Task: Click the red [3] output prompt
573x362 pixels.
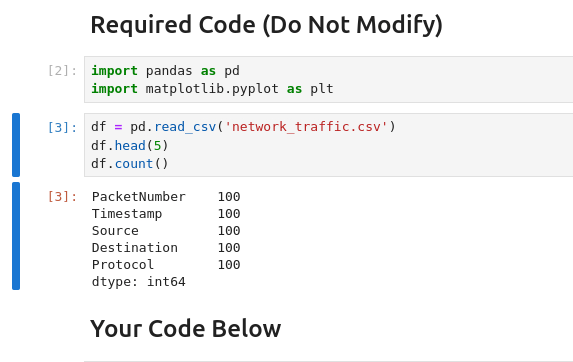Action: pos(62,197)
